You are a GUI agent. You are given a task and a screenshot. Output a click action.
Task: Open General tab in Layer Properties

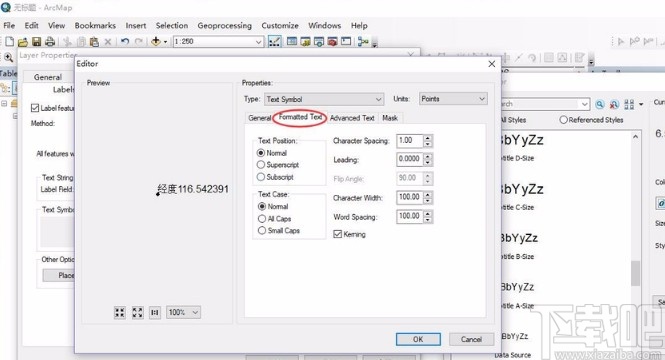point(48,77)
